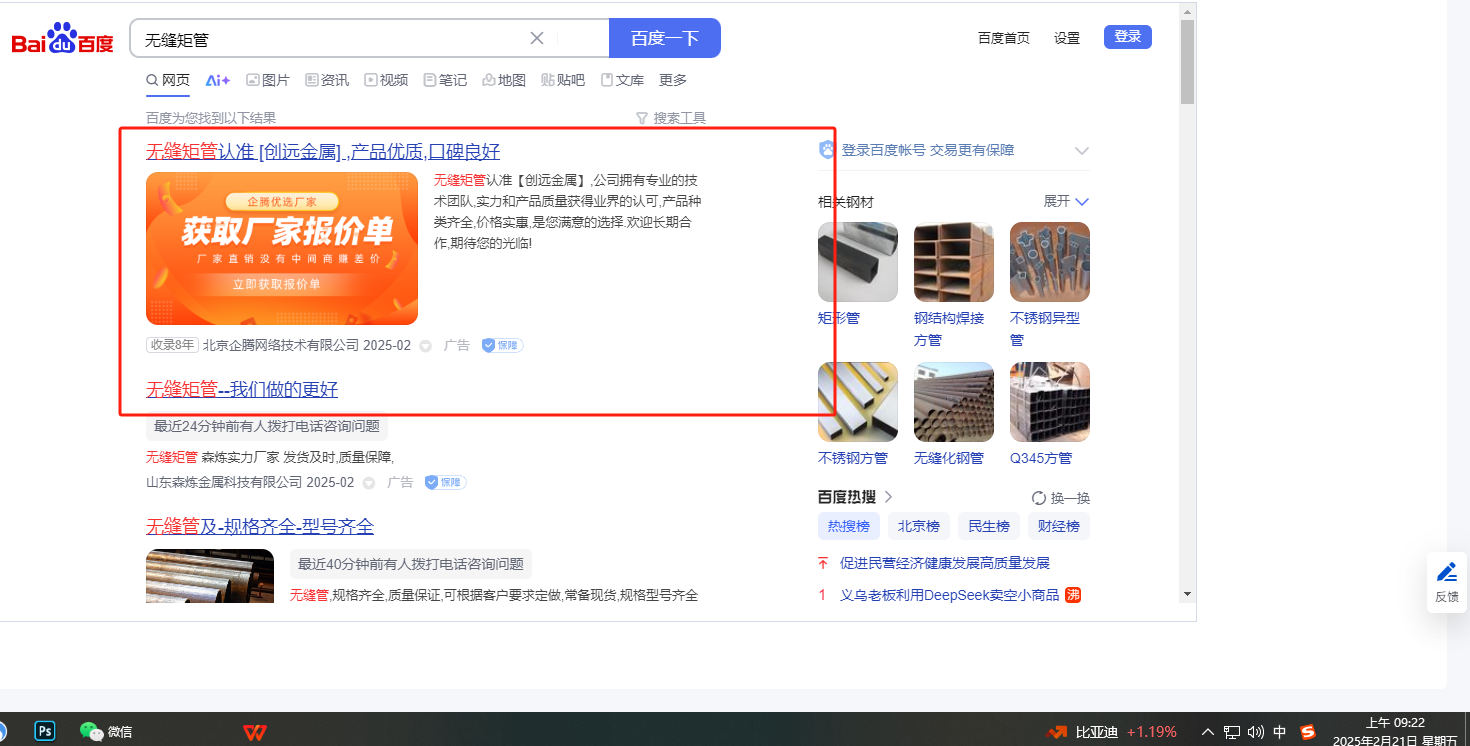This screenshot has width=1470, height=746.
Task: Click the Baidu logo
Action: click(x=62, y=39)
